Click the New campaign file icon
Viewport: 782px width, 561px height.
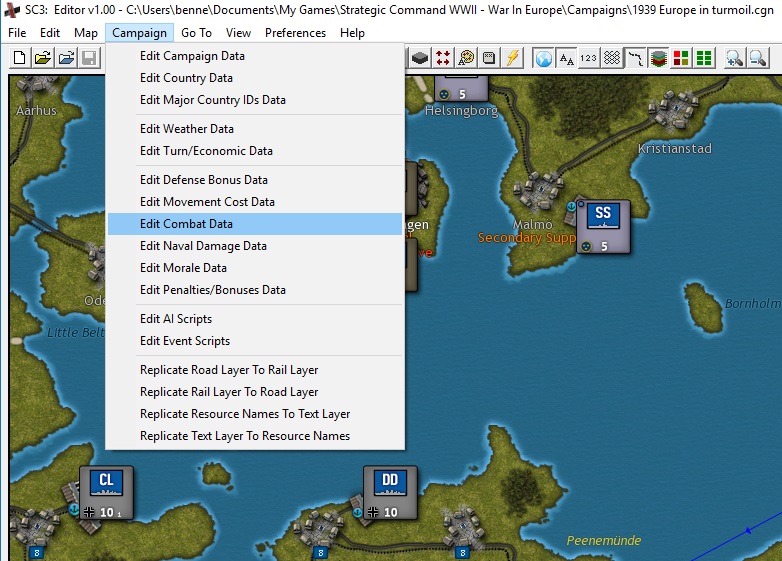(19, 58)
